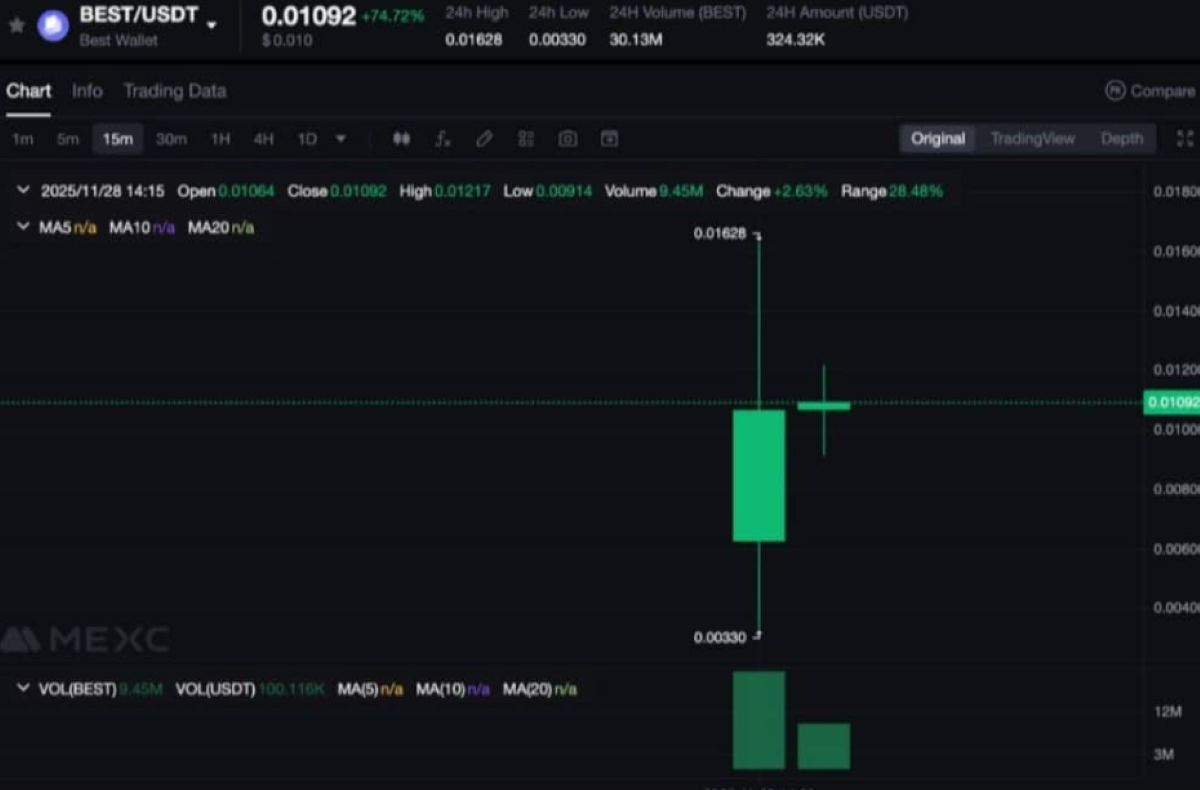Switch chart mode to Original
The image size is (1200, 790).
tap(937, 139)
